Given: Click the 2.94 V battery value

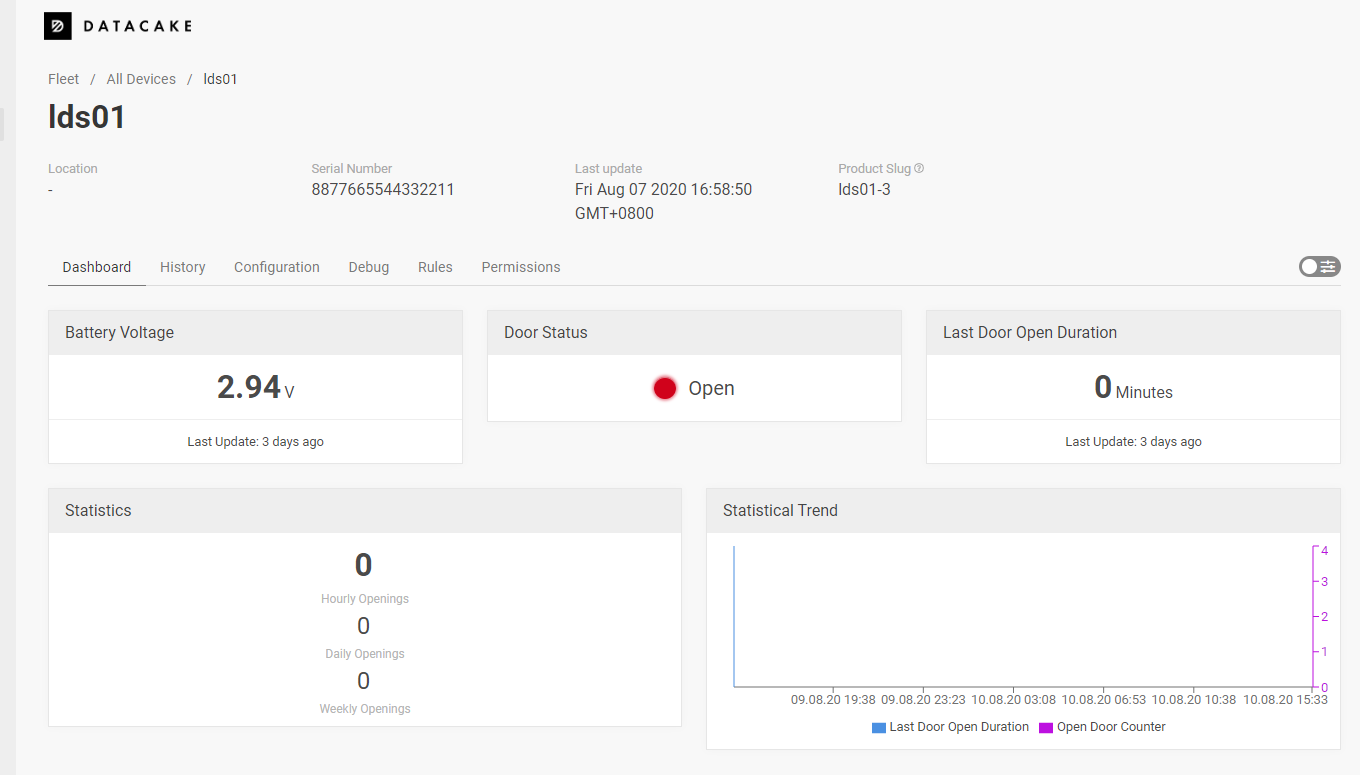Looking at the screenshot, I should click(255, 387).
